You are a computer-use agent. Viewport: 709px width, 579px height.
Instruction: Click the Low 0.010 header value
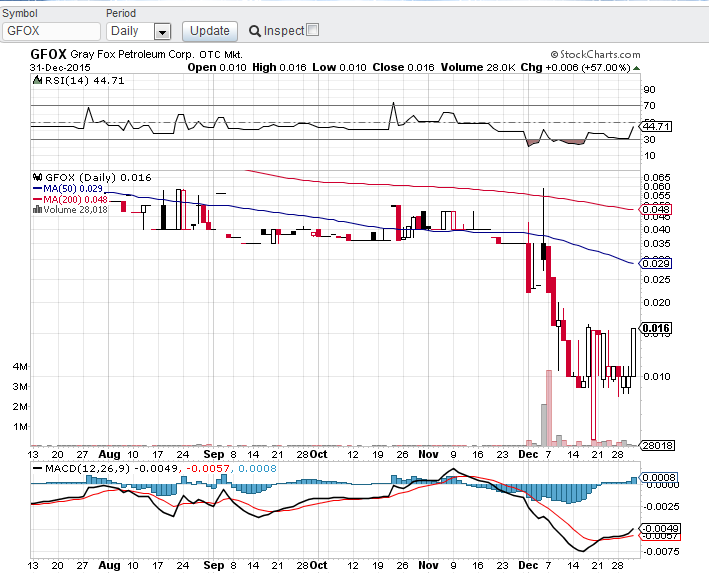[x=340, y=67]
